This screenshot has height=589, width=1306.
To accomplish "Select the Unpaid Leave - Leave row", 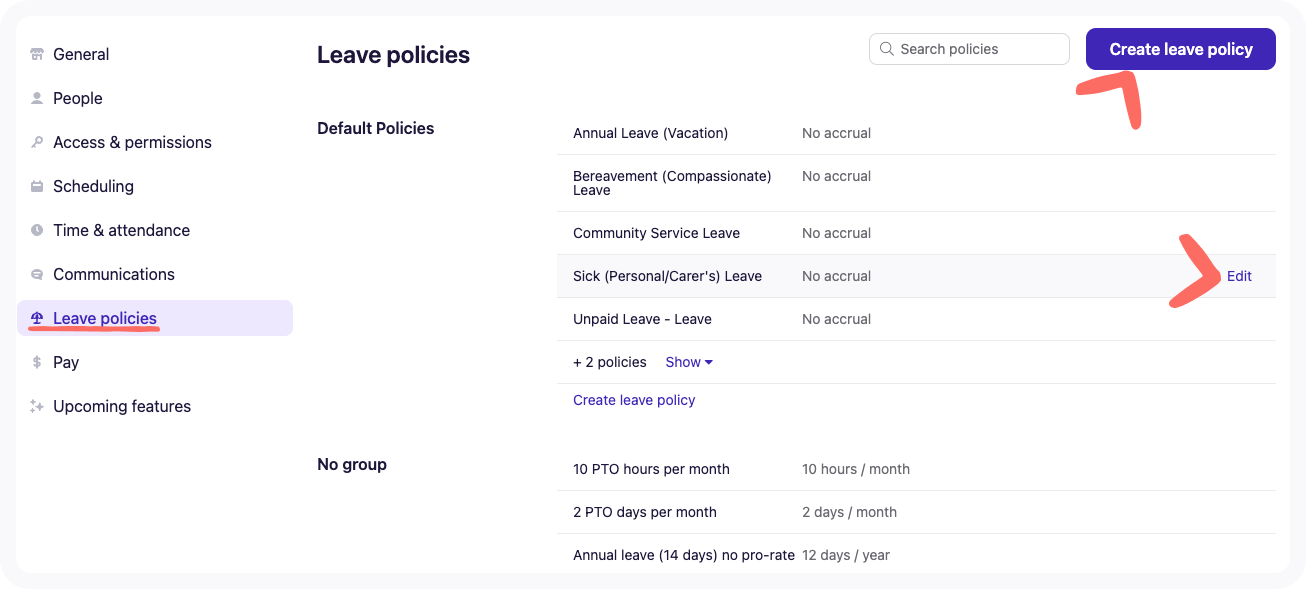I will pos(642,319).
